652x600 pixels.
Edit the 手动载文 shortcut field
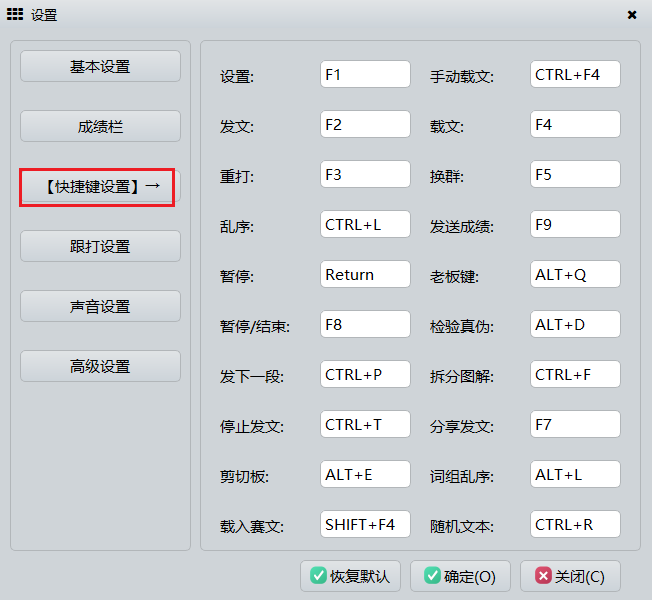point(575,74)
